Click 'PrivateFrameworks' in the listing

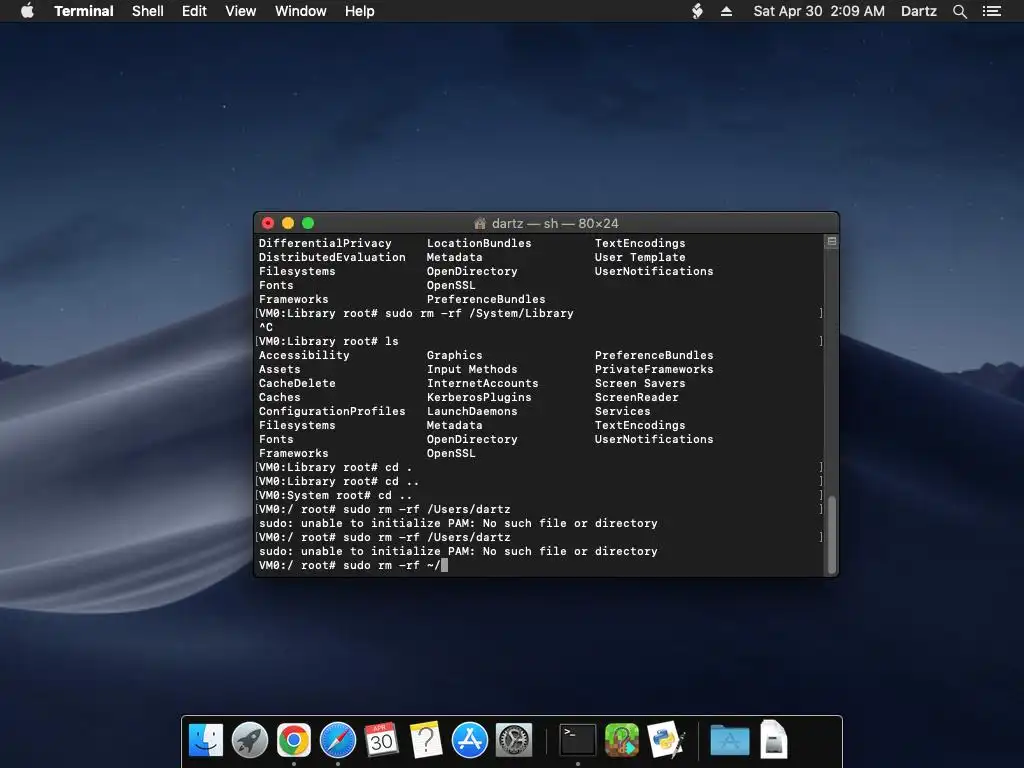pos(654,370)
